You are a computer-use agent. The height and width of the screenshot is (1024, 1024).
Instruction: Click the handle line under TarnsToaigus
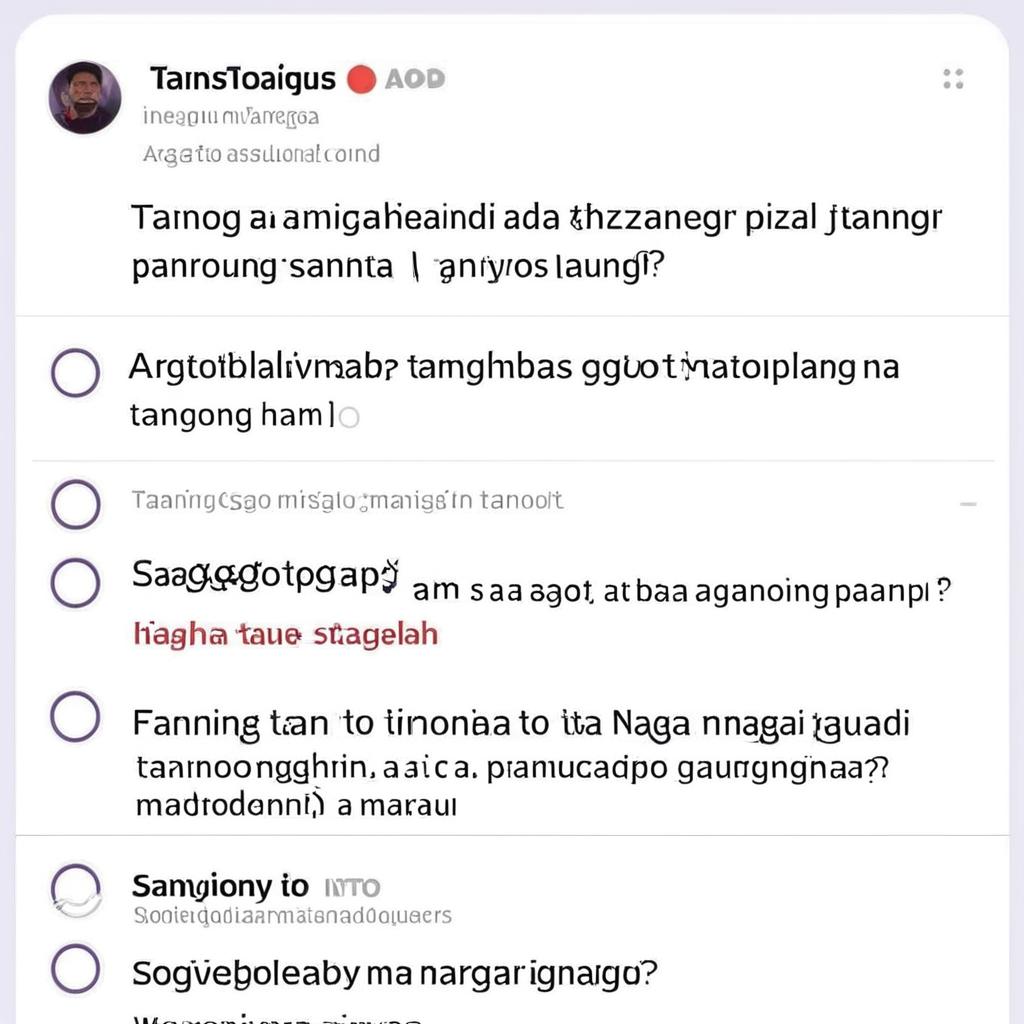click(231, 118)
